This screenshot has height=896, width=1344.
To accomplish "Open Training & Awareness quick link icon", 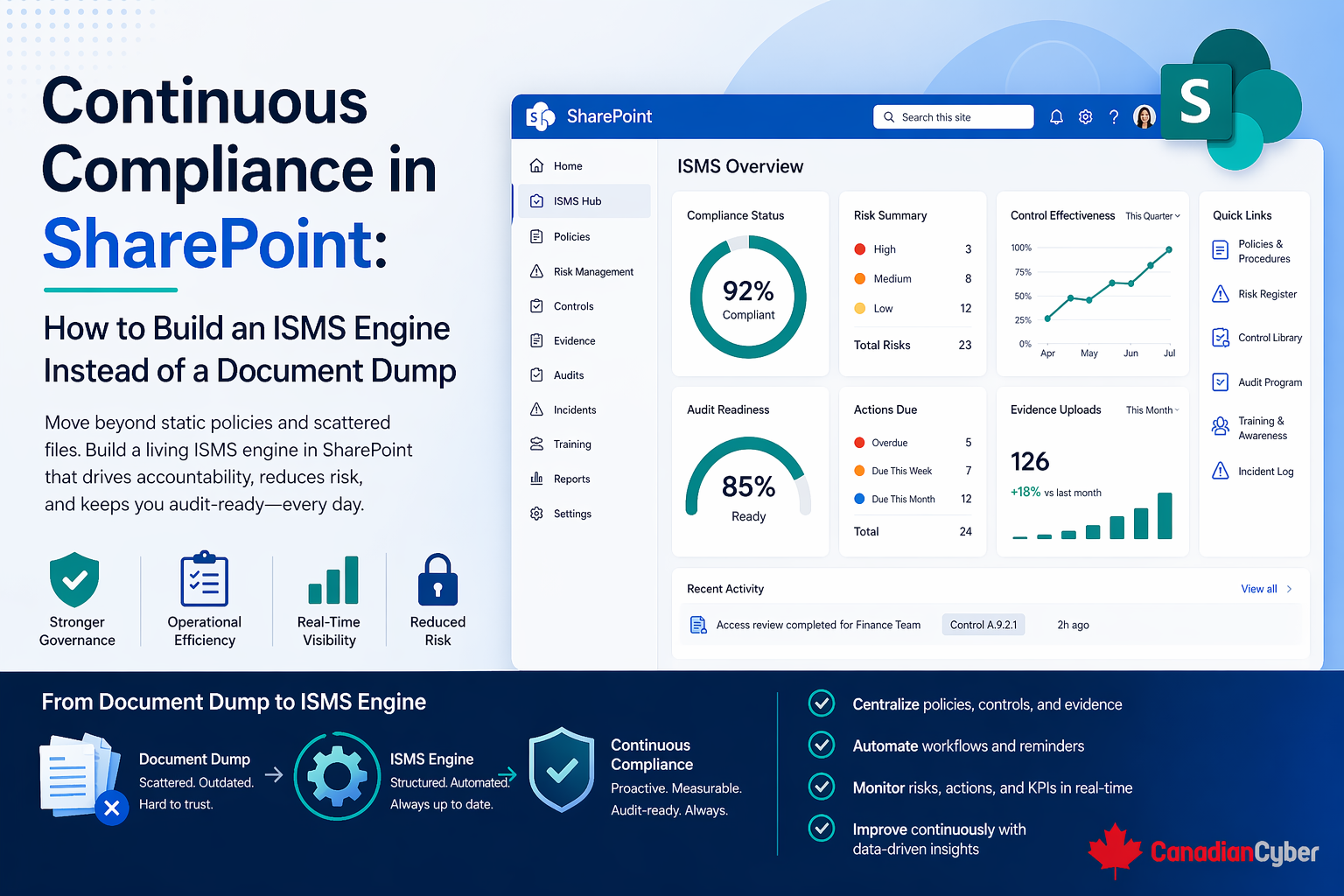I will pyautogui.click(x=1220, y=427).
